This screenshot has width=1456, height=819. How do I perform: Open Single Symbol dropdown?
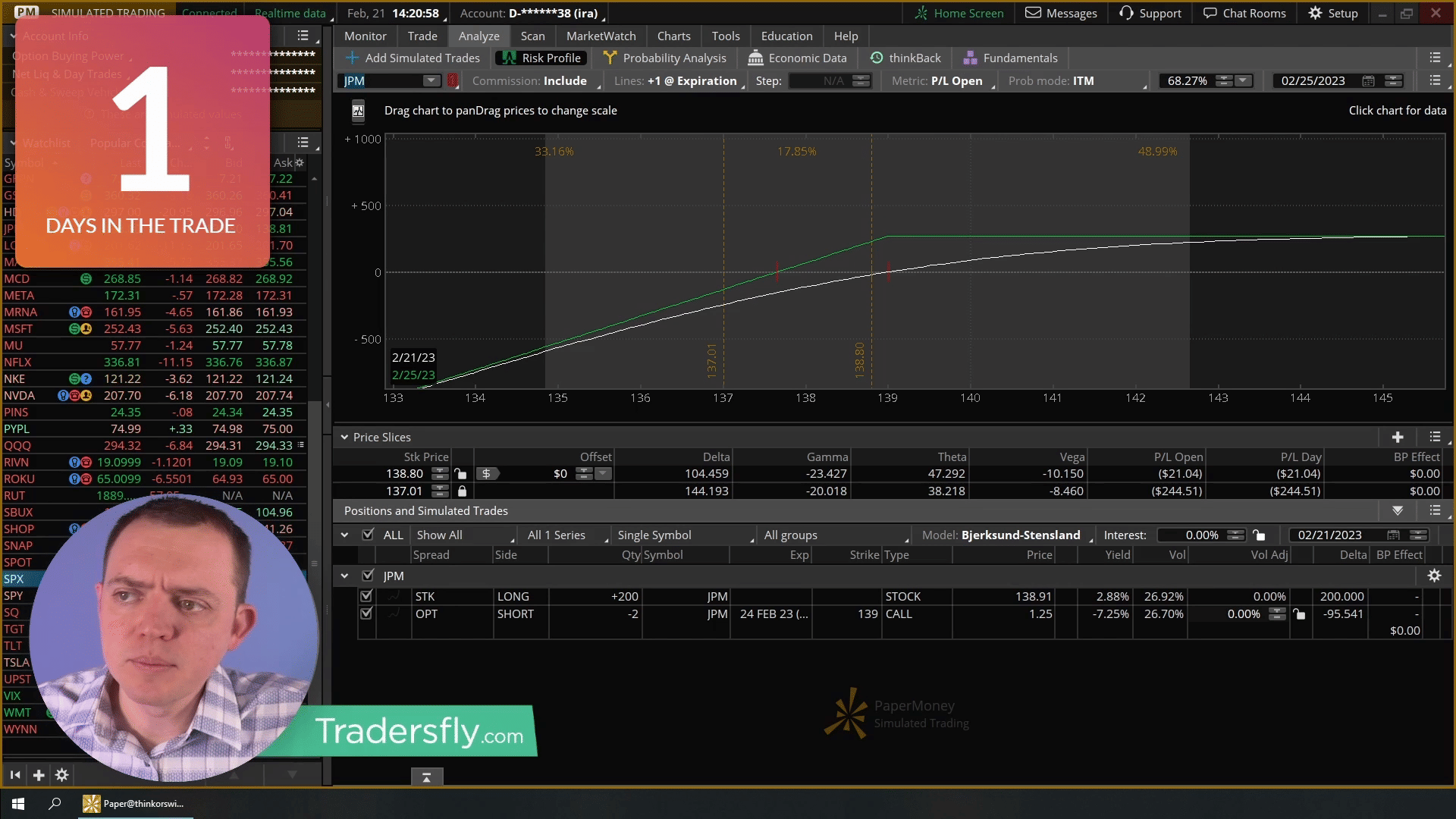685,535
